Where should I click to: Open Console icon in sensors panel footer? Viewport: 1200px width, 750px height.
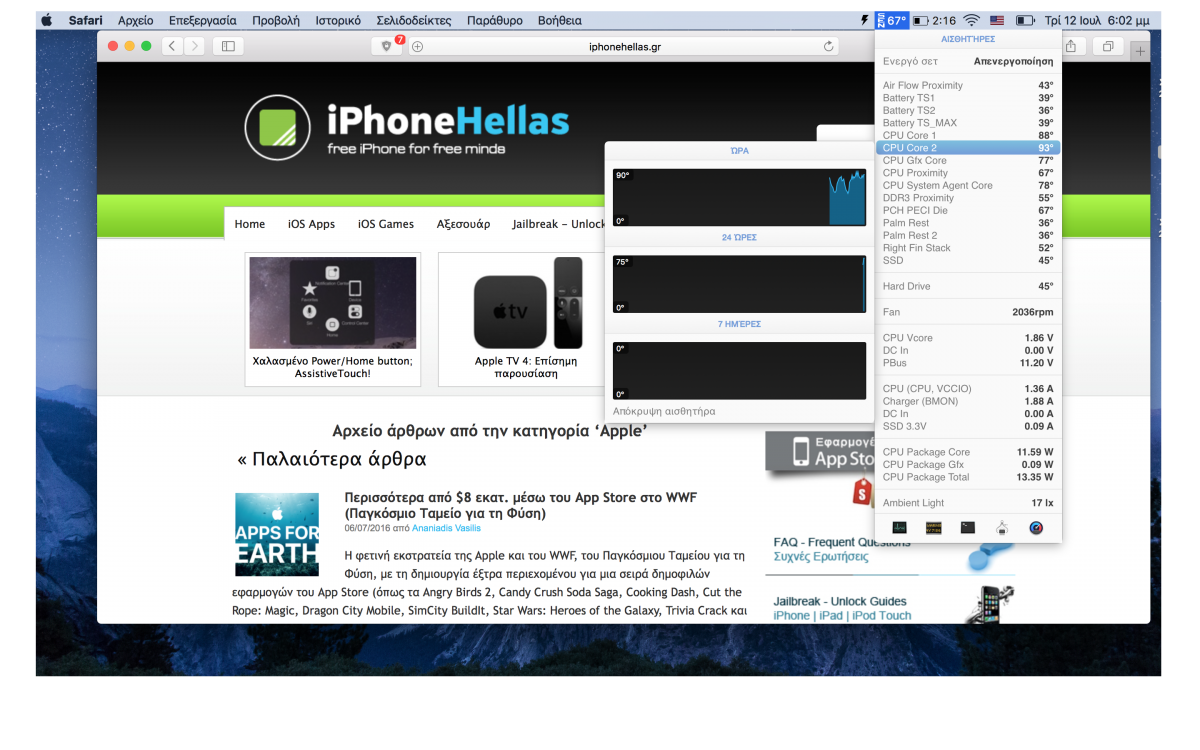pyautogui.click(x=934, y=527)
